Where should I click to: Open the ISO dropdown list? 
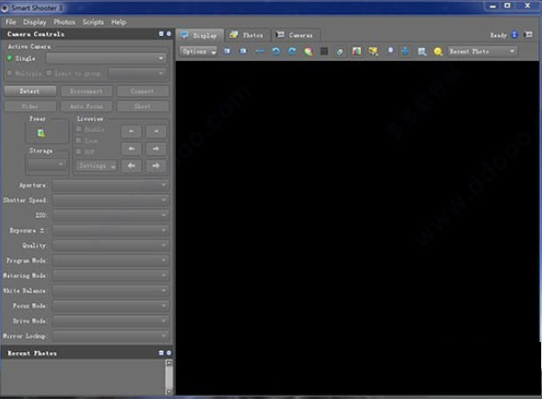coord(111,215)
